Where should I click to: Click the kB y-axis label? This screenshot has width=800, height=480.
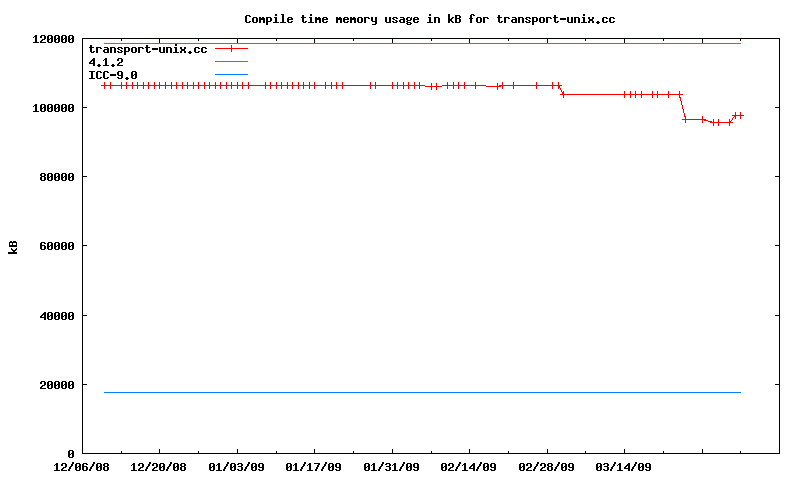13,246
